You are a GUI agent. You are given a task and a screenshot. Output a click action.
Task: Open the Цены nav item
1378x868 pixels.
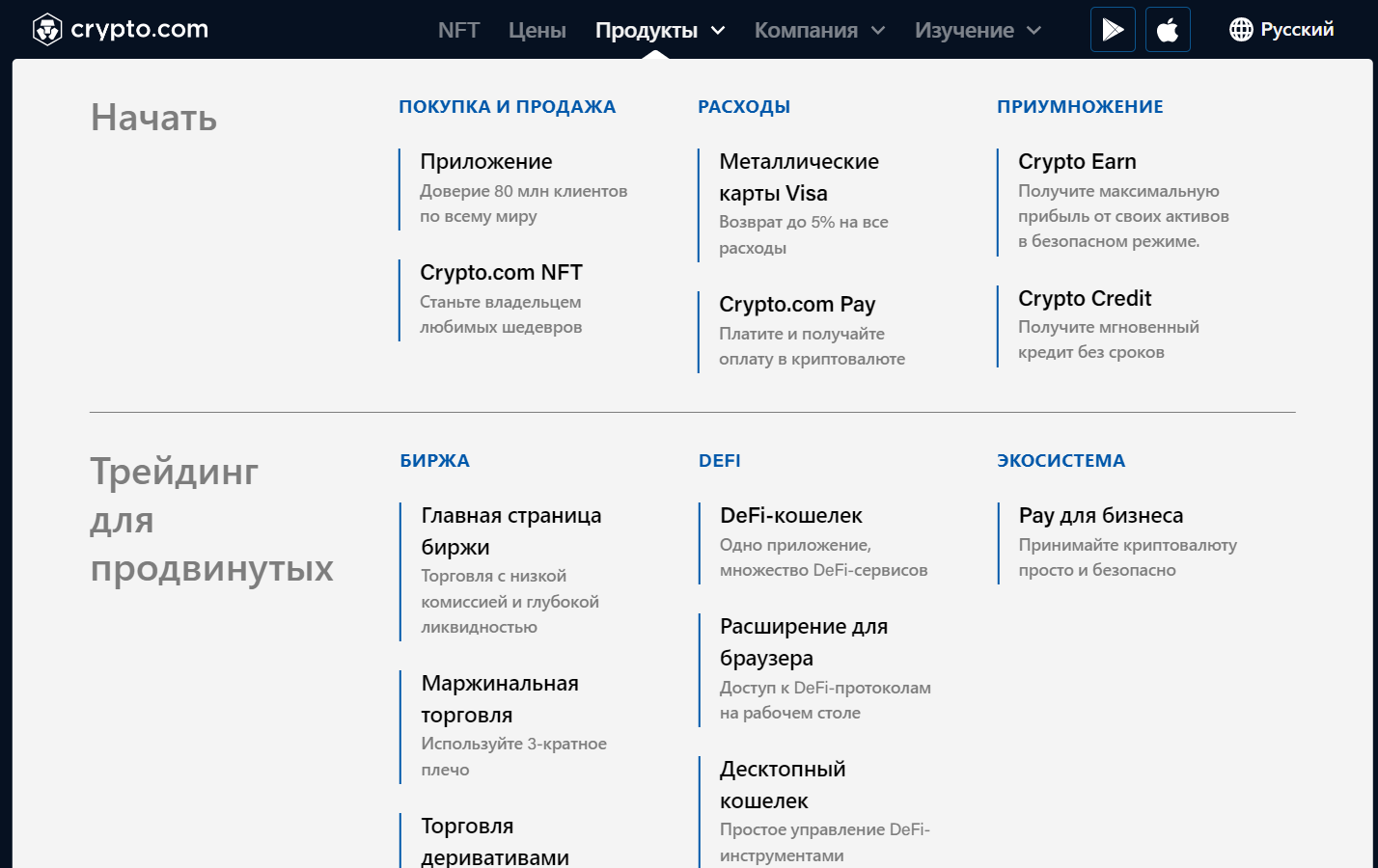537,30
